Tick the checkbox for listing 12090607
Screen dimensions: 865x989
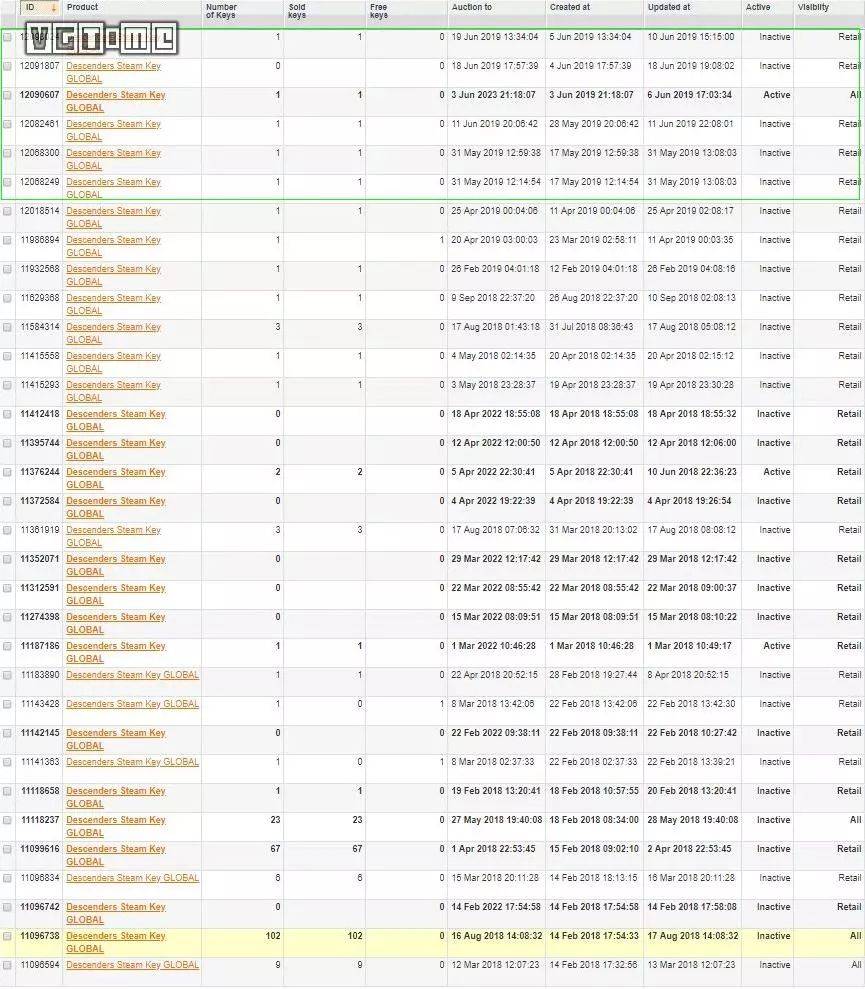click(8, 96)
